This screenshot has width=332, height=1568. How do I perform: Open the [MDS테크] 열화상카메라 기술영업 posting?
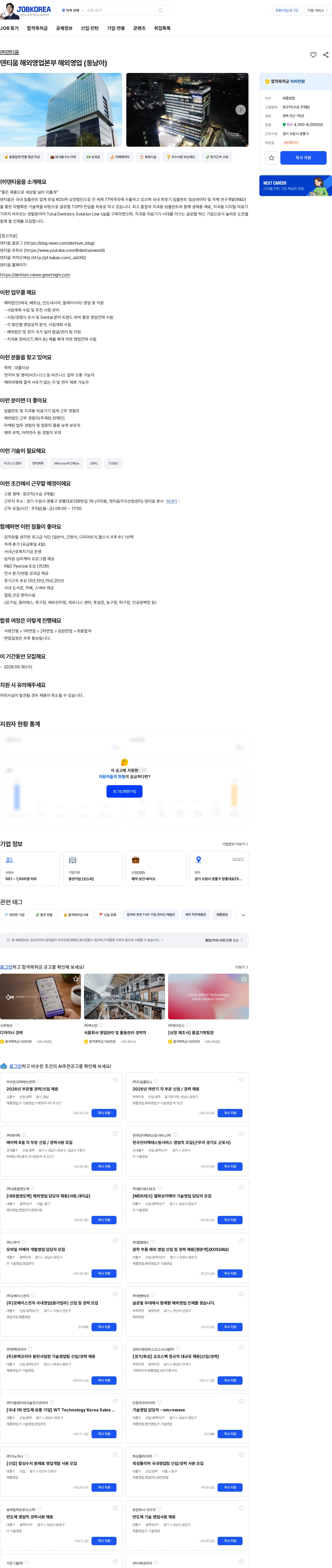[172, 1196]
